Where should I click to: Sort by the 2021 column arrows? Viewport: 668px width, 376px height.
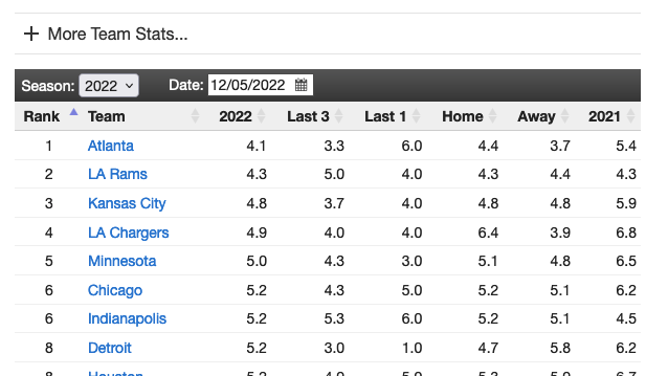[631, 116]
